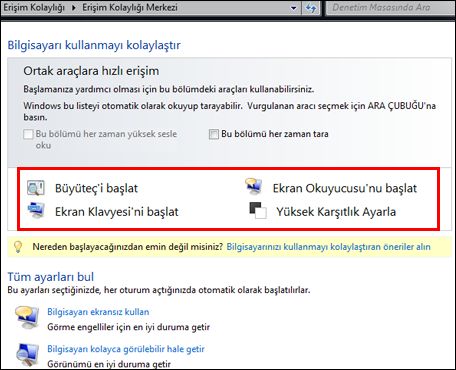Open the address bar history dropdown arrow

pos(294,8)
